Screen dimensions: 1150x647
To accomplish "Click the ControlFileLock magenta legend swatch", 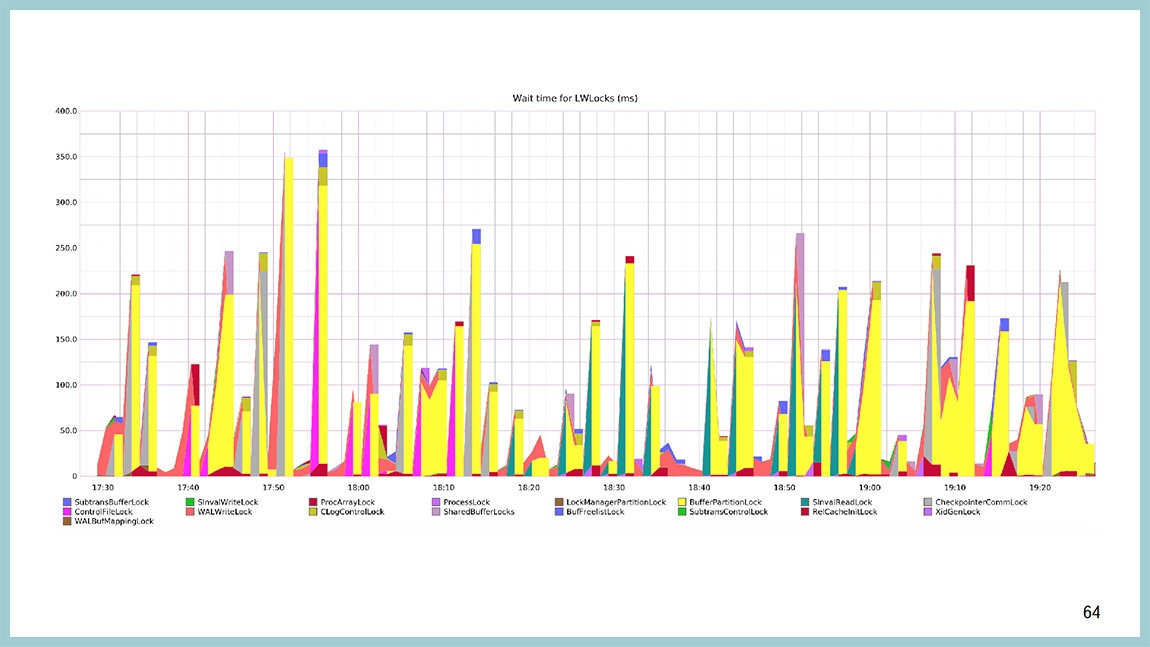I will click(67, 512).
